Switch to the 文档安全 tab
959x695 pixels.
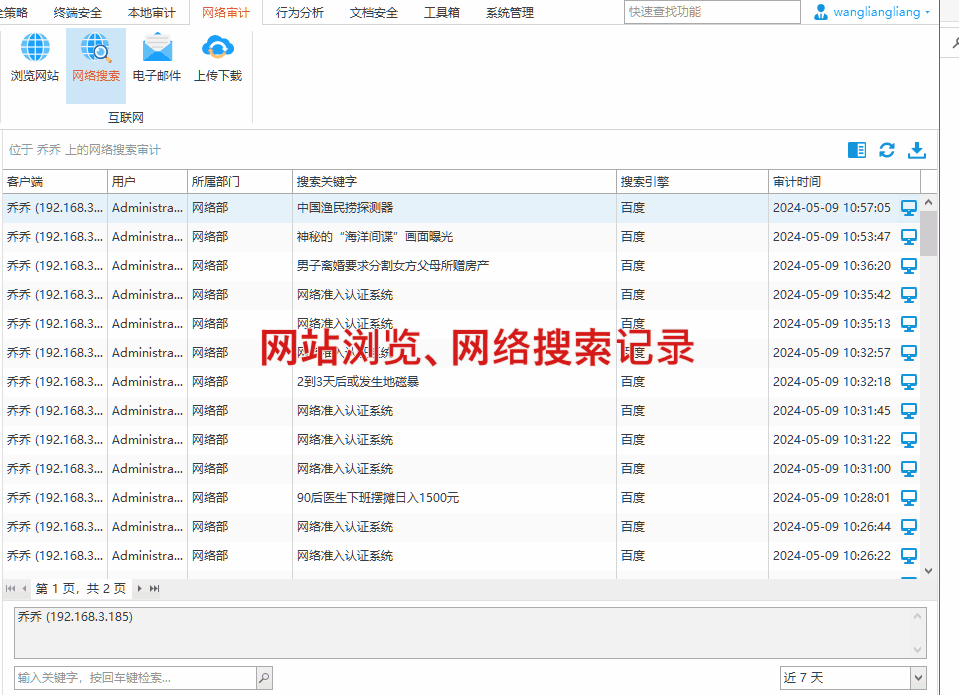coord(373,13)
